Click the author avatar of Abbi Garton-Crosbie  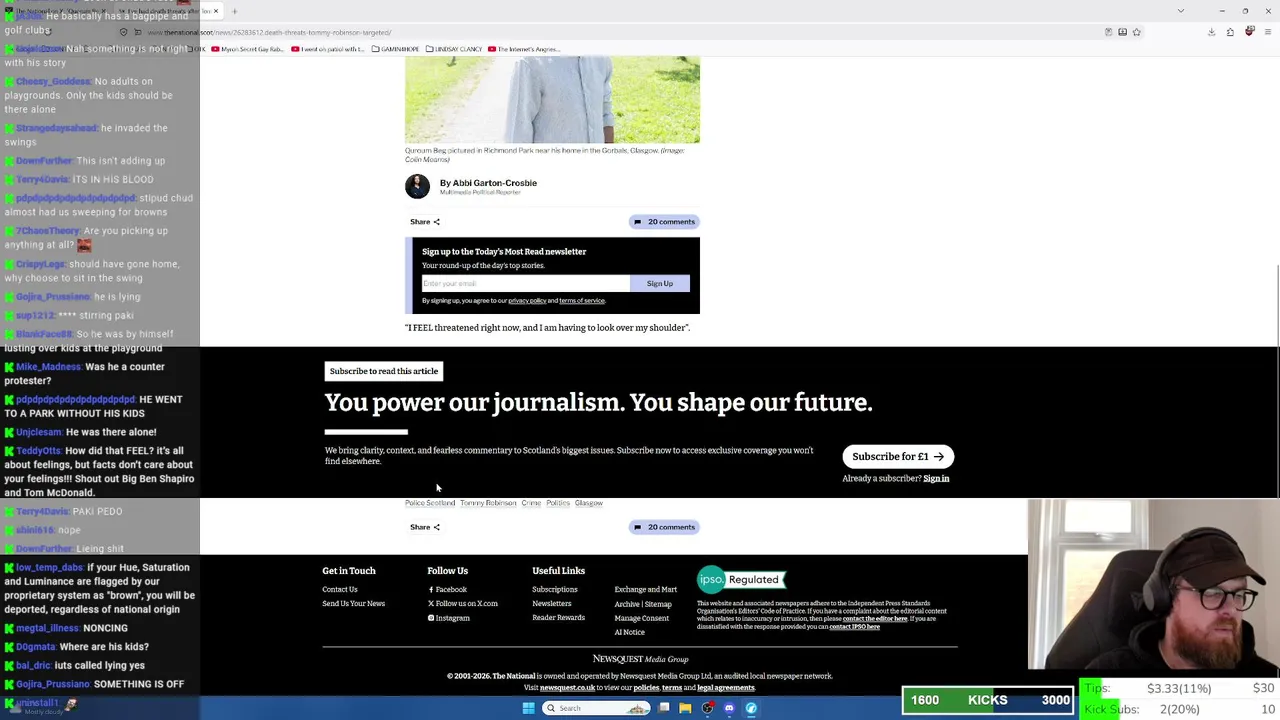click(417, 186)
